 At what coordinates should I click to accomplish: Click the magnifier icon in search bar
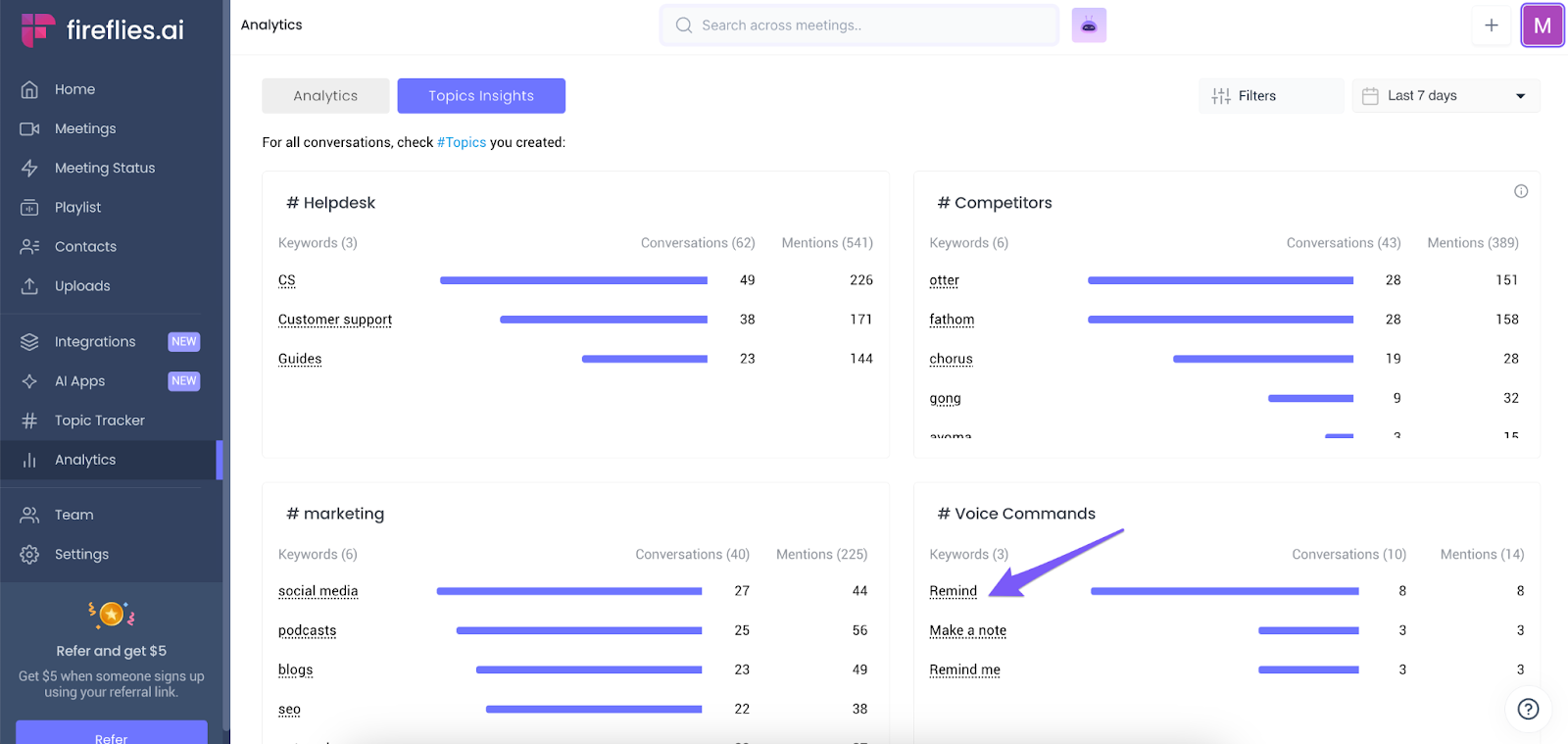(x=684, y=25)
